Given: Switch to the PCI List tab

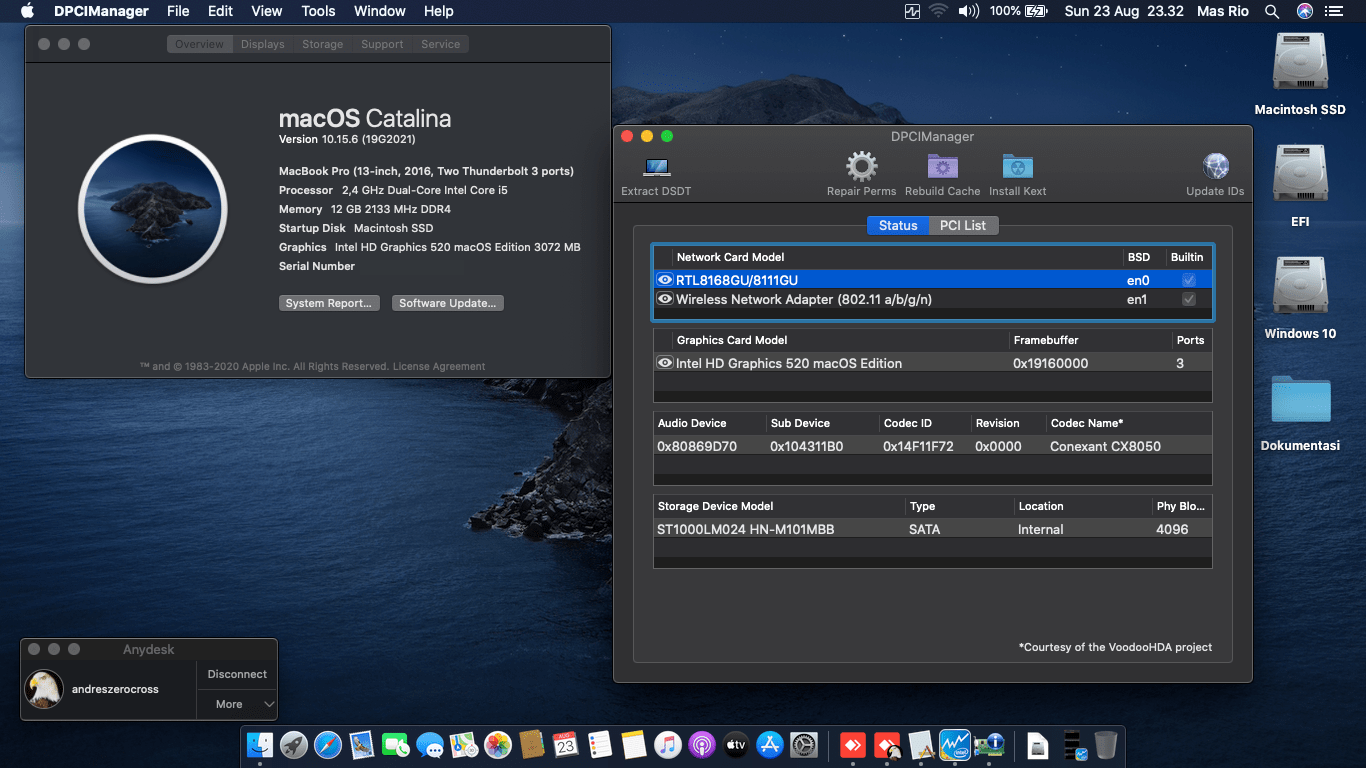Looking at the screenshot, I should click(x=962, y=225).
